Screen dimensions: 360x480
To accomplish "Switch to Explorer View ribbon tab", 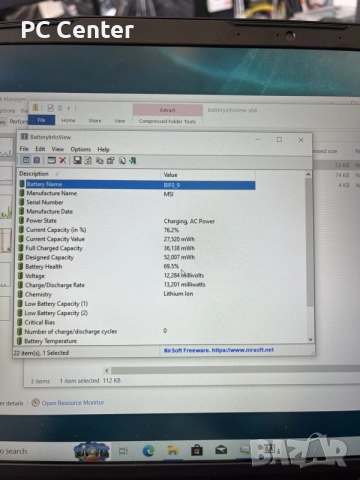I will coord(120,121).
